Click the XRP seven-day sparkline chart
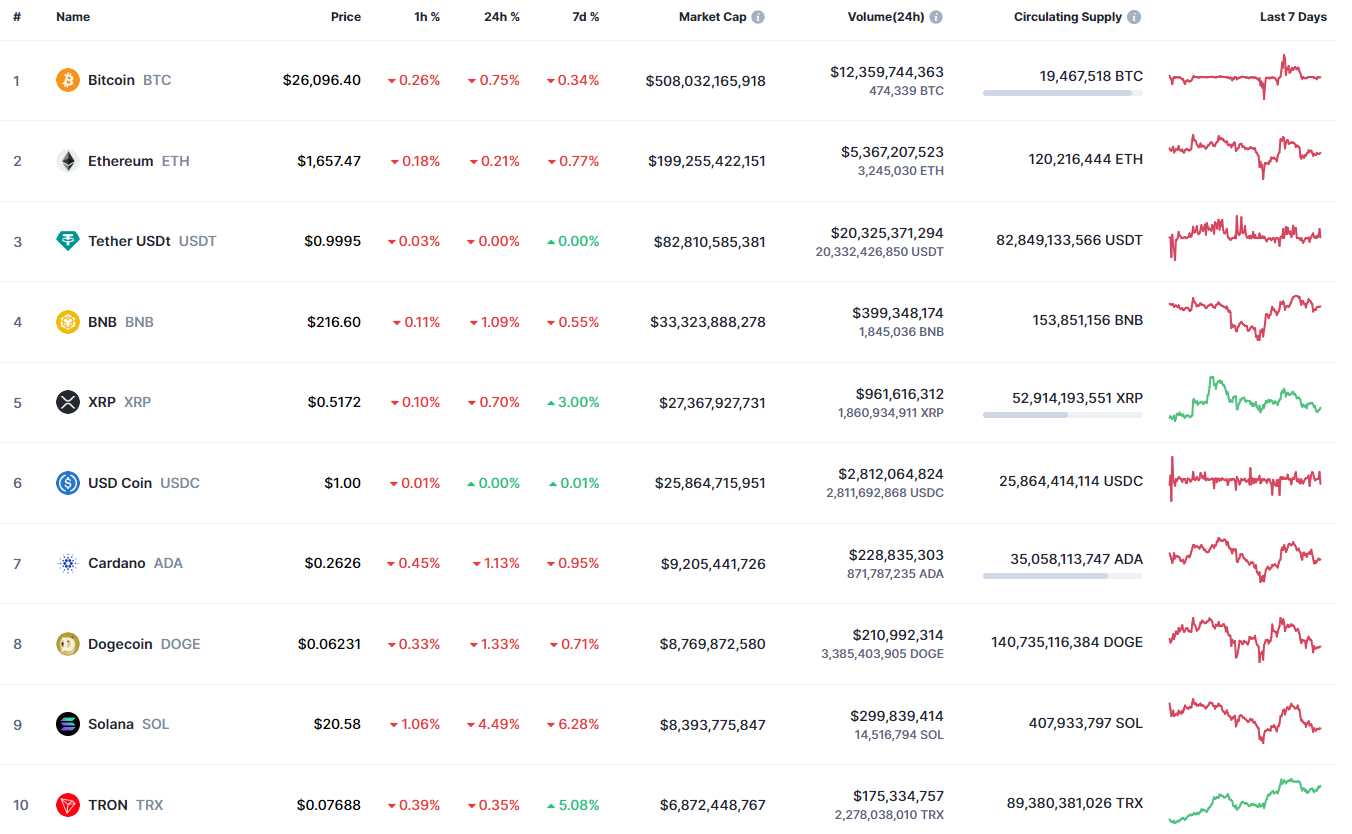This screenshot has height=834, width=1352. click(1245, 401)
